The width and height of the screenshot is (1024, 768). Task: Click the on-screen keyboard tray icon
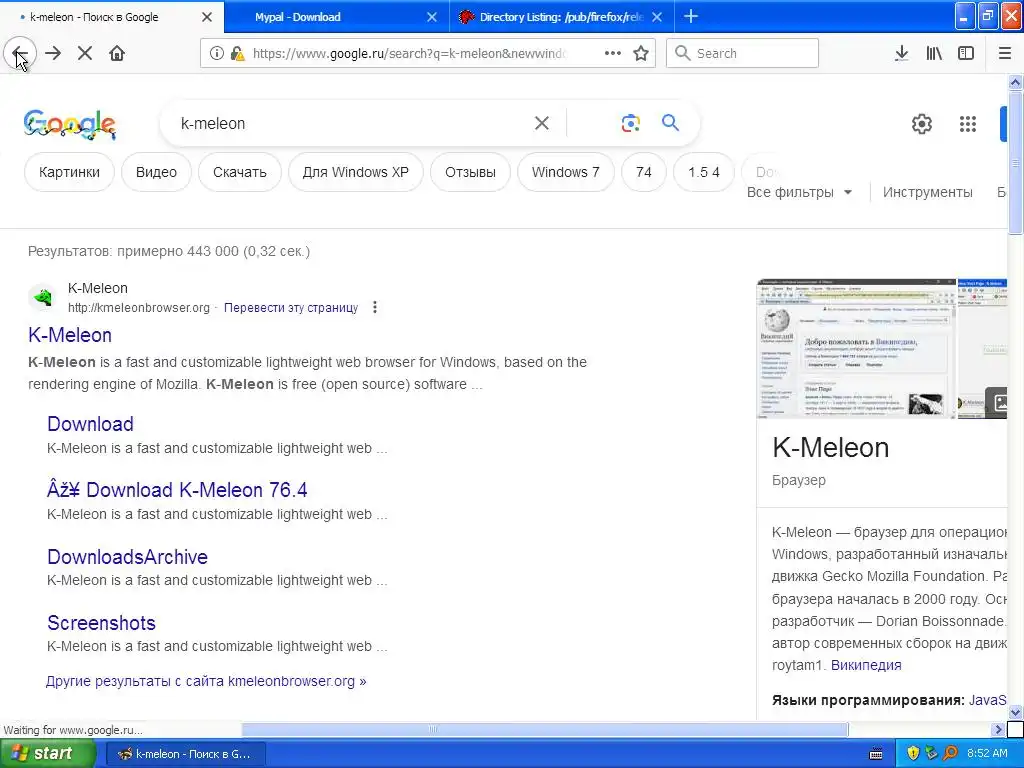click(x=876, y=754)
